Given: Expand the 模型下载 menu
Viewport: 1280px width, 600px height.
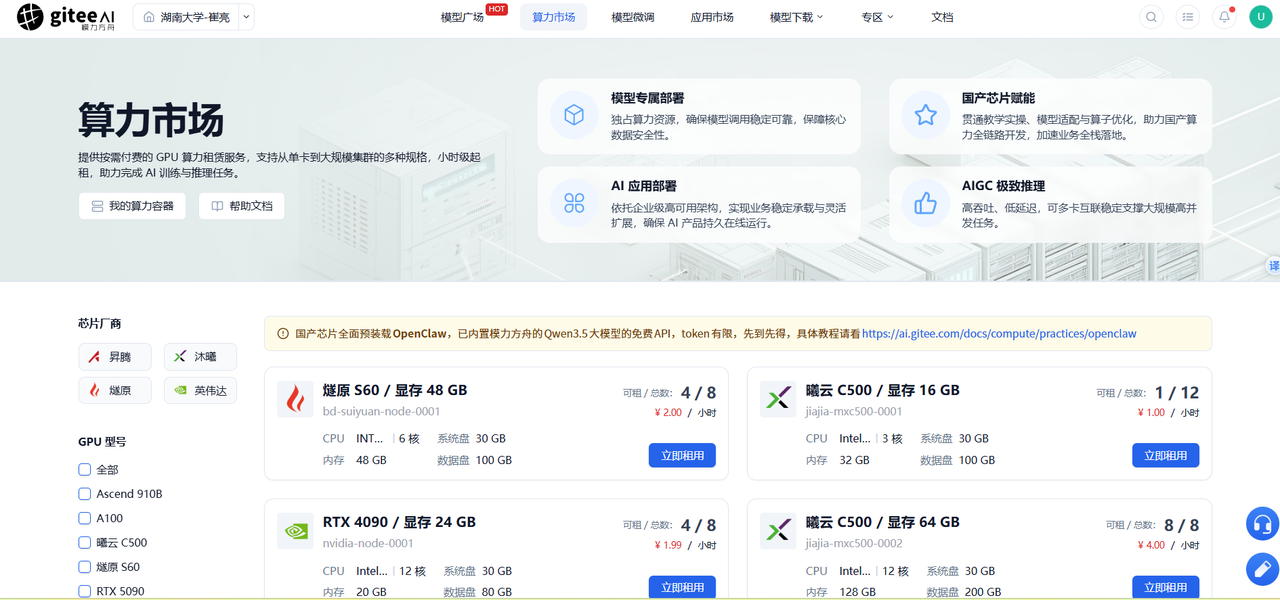Looking at the screenshot, I should point(797,17).
